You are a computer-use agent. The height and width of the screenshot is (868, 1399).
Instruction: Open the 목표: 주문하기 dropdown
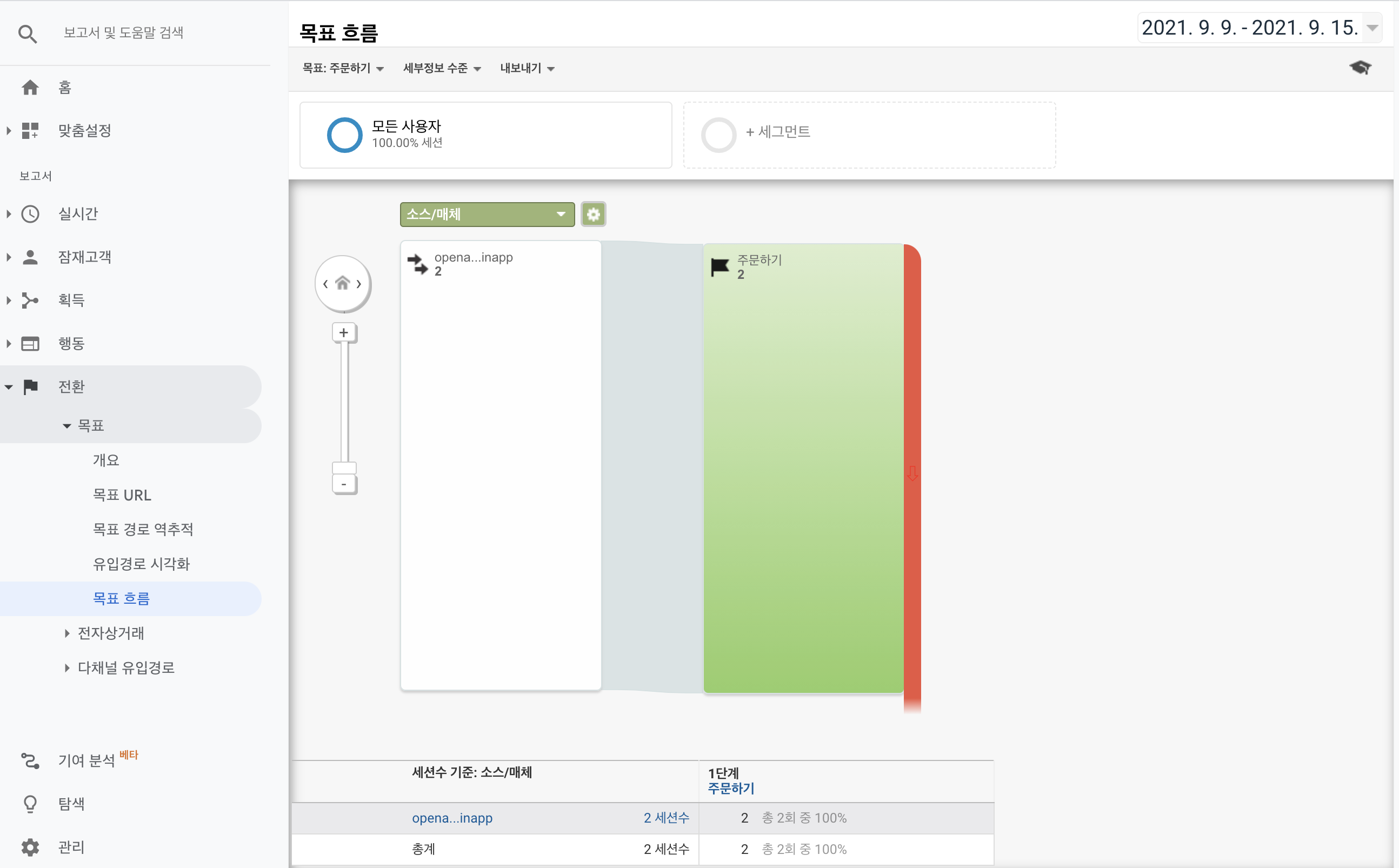click(x=343, y=68)
